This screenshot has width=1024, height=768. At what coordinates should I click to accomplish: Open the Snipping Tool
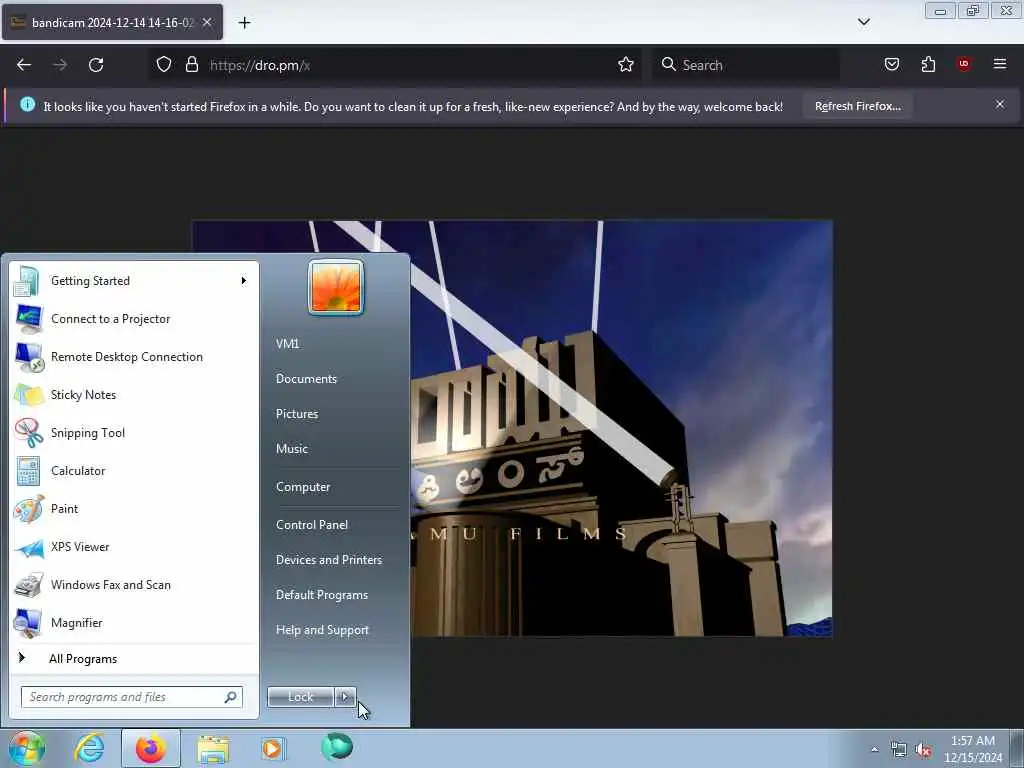(134, 432)
